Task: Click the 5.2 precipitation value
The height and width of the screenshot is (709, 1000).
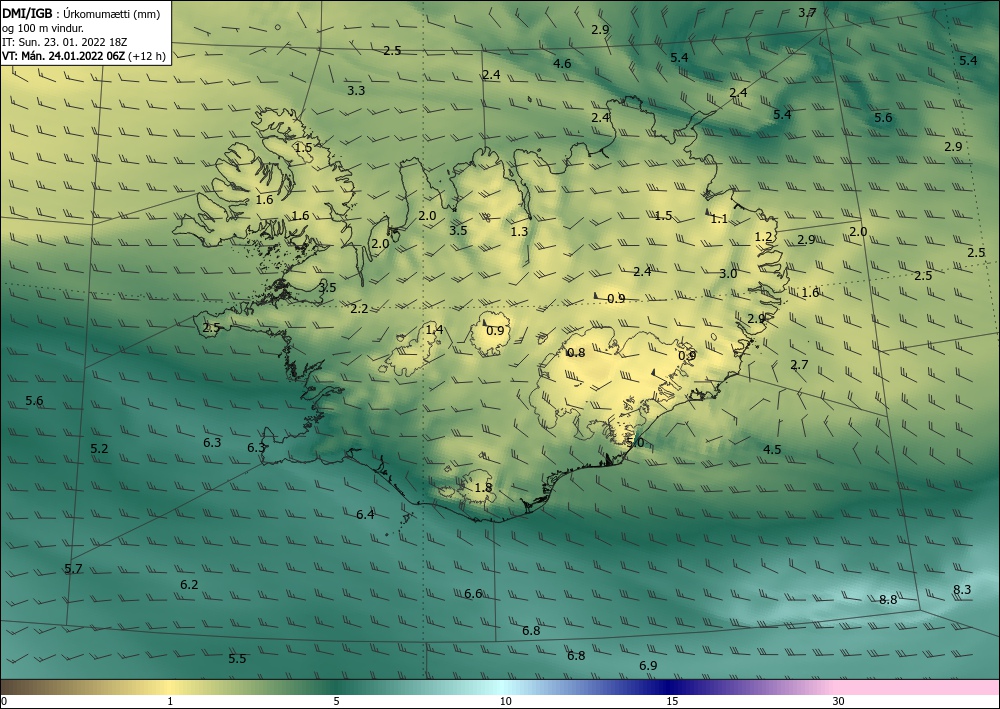Action: click(x=99, y=448)
